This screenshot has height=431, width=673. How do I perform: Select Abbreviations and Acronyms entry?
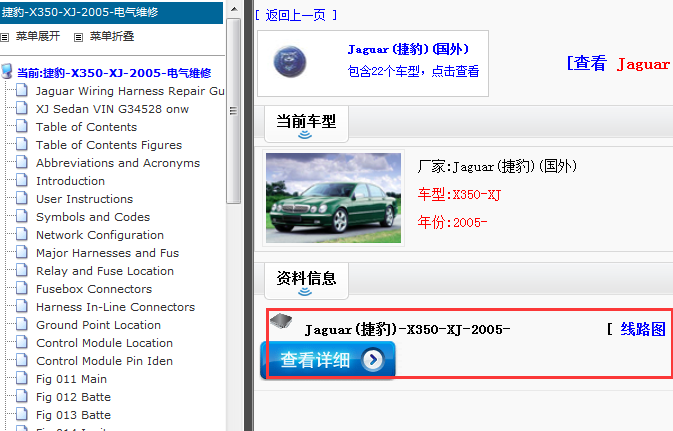coord(118,163)
